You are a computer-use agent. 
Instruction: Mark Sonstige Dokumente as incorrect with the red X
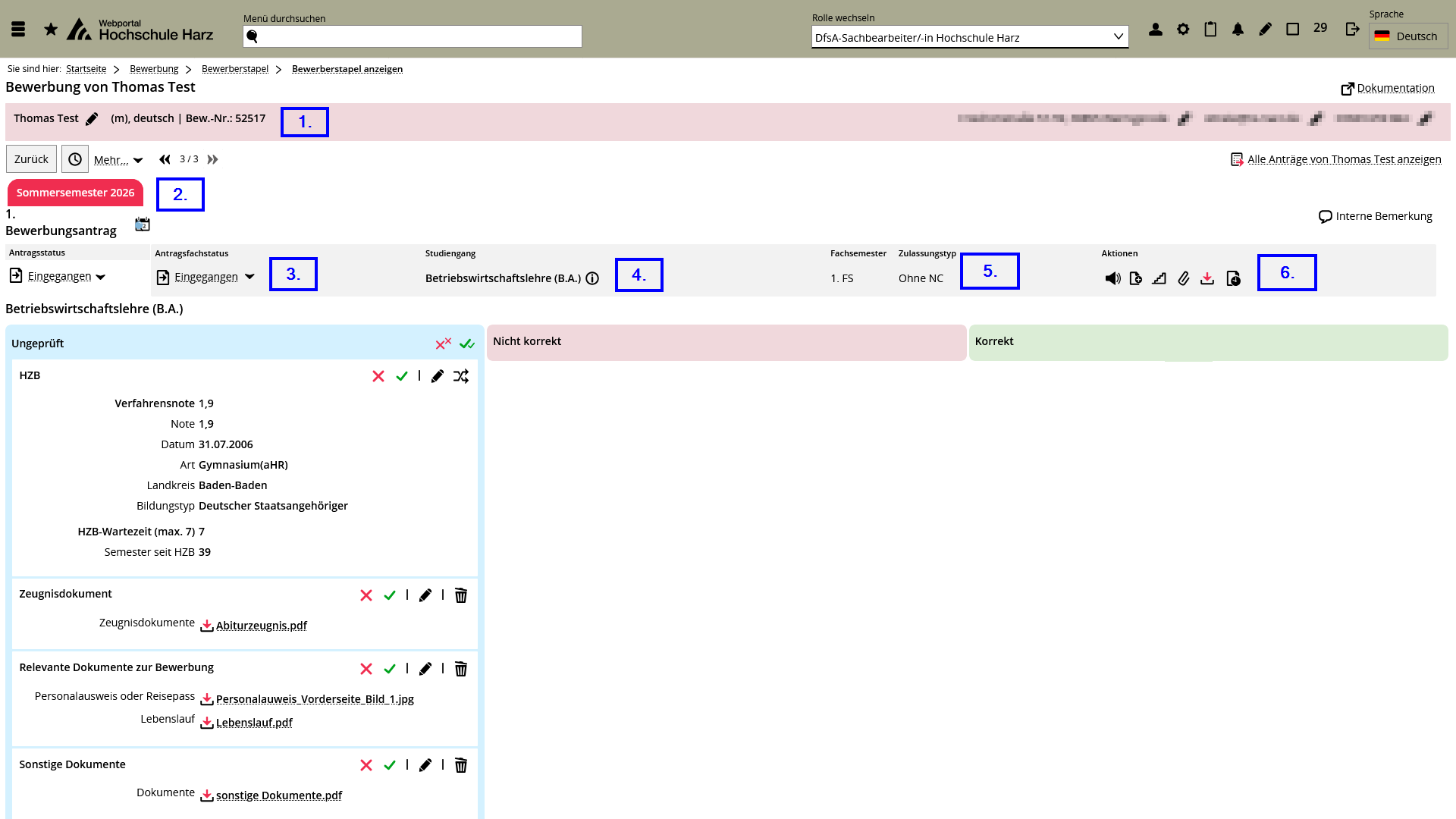(x=366, y=765)
